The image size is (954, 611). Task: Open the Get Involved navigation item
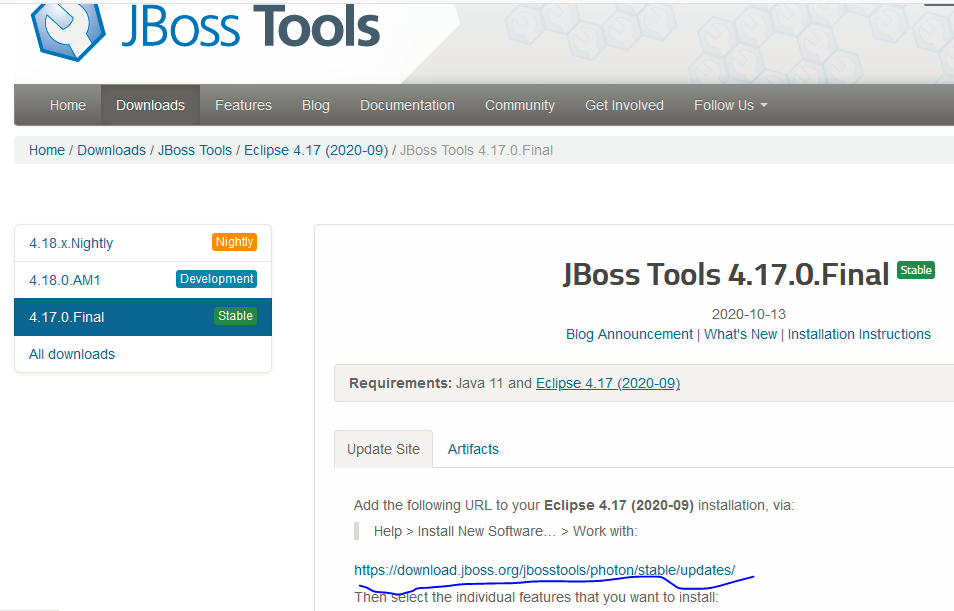click(624, 105)
